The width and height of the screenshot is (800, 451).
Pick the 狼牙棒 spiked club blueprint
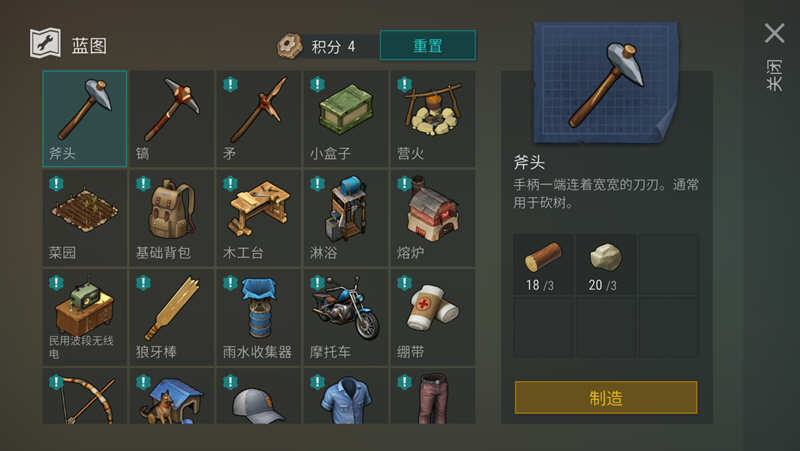coord(171,317)
